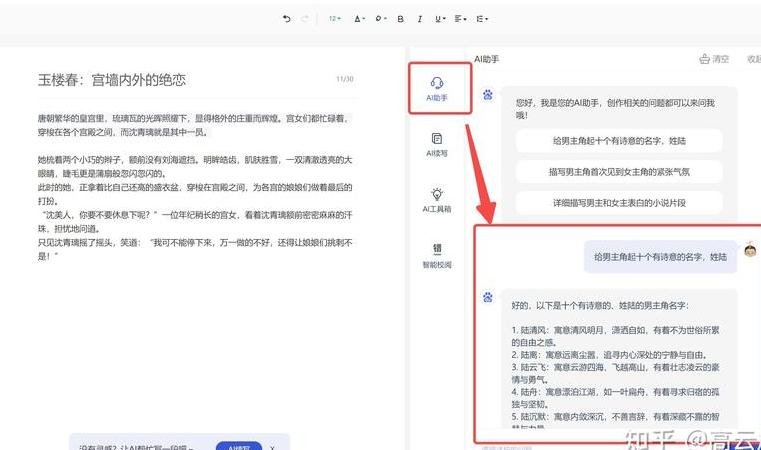
Task: Click the 清空 clear chat button
Action: (714, 59)
